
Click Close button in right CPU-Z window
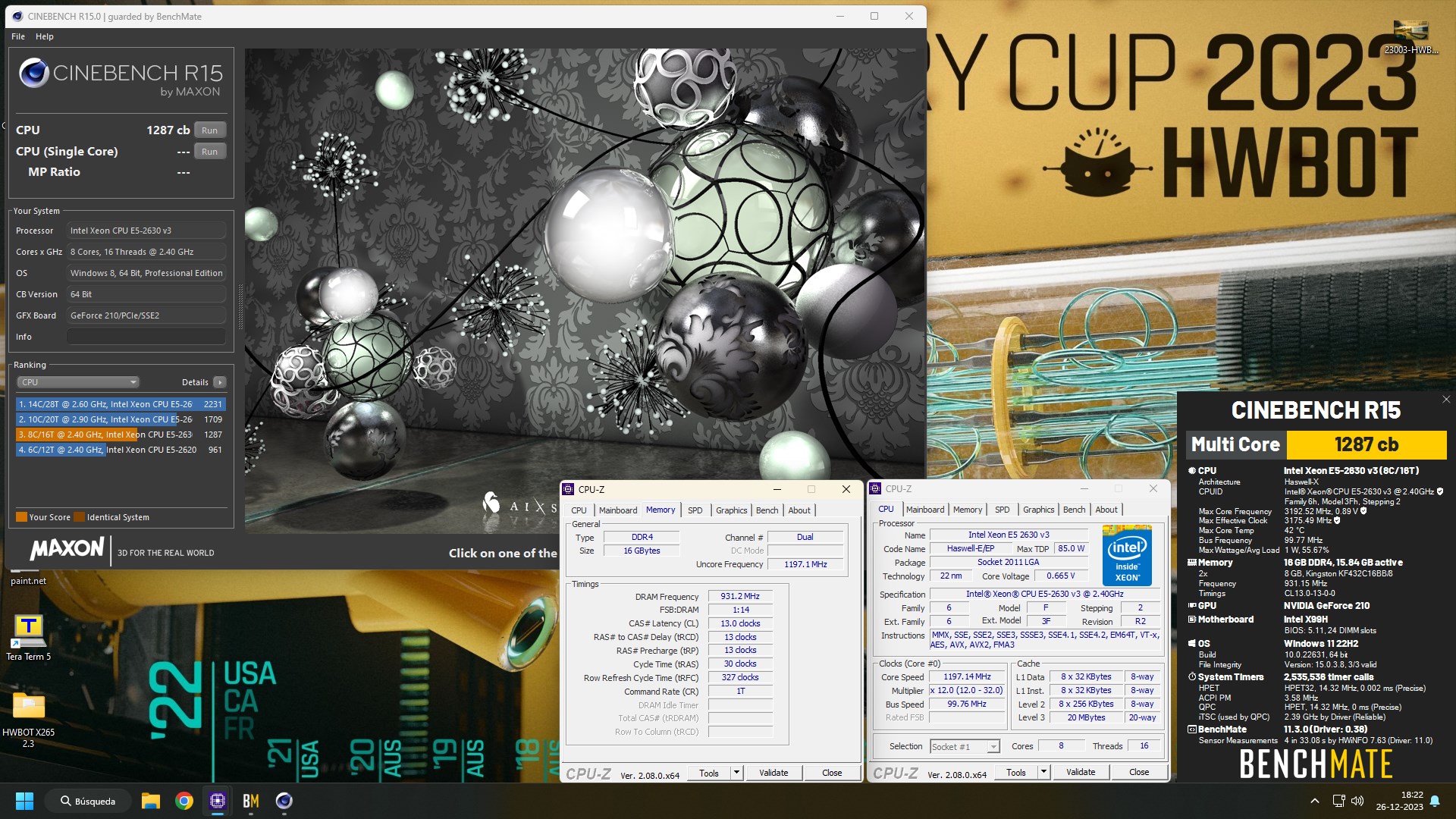click(x=1139, y=772)
